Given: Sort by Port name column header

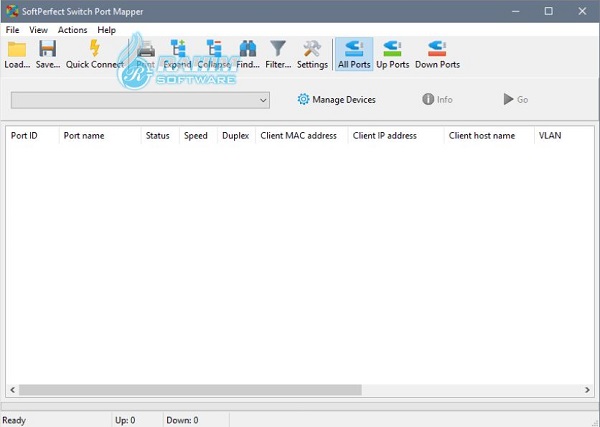Looking at the screenshot, I should [100, 135].
